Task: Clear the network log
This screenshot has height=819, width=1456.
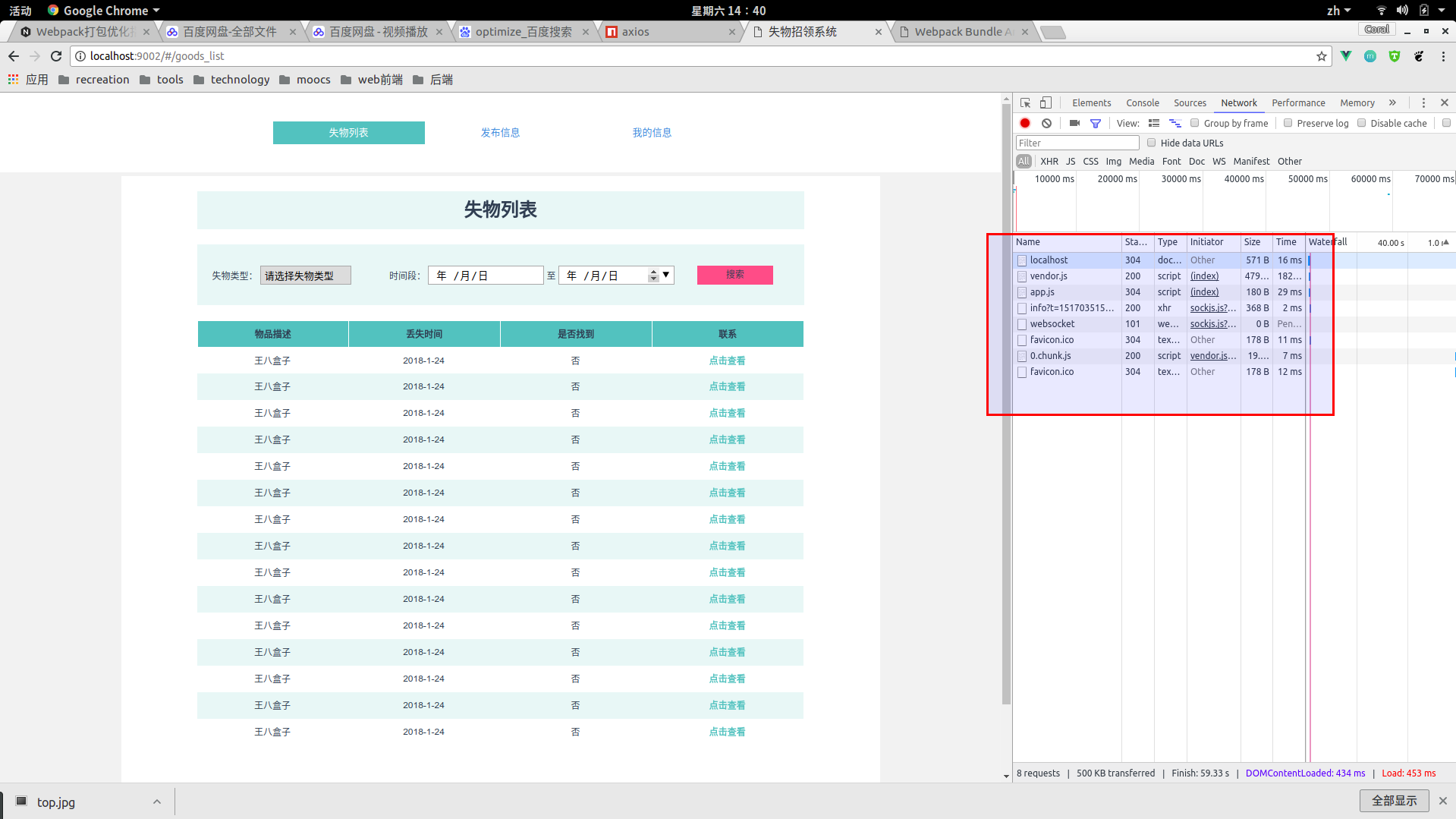Action: coord(1046,123)
